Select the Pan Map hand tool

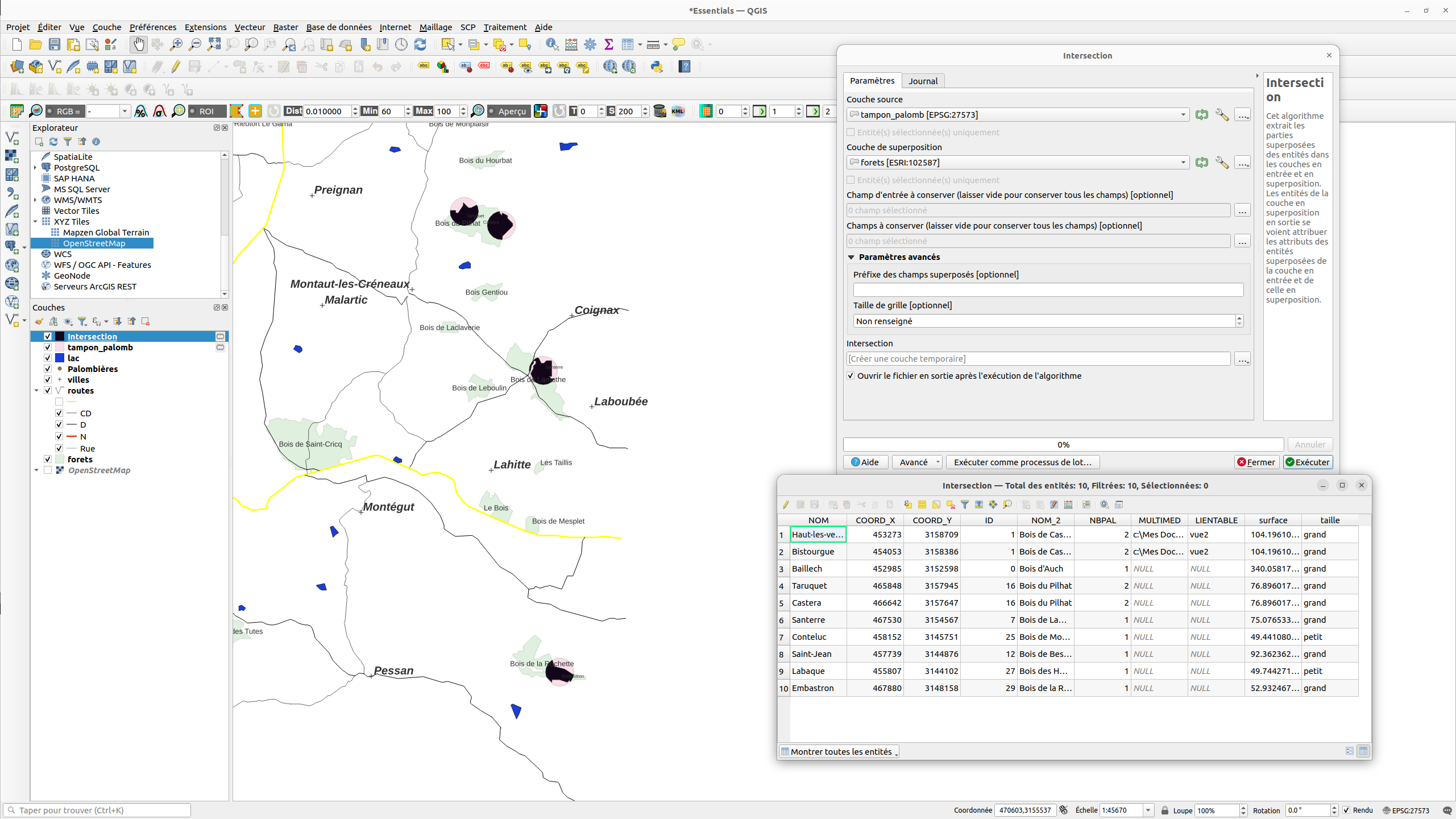point(139,44)
